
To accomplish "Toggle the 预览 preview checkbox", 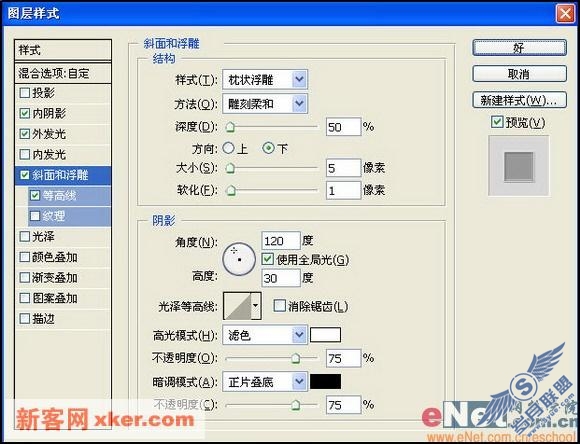I will click(497, 122).
